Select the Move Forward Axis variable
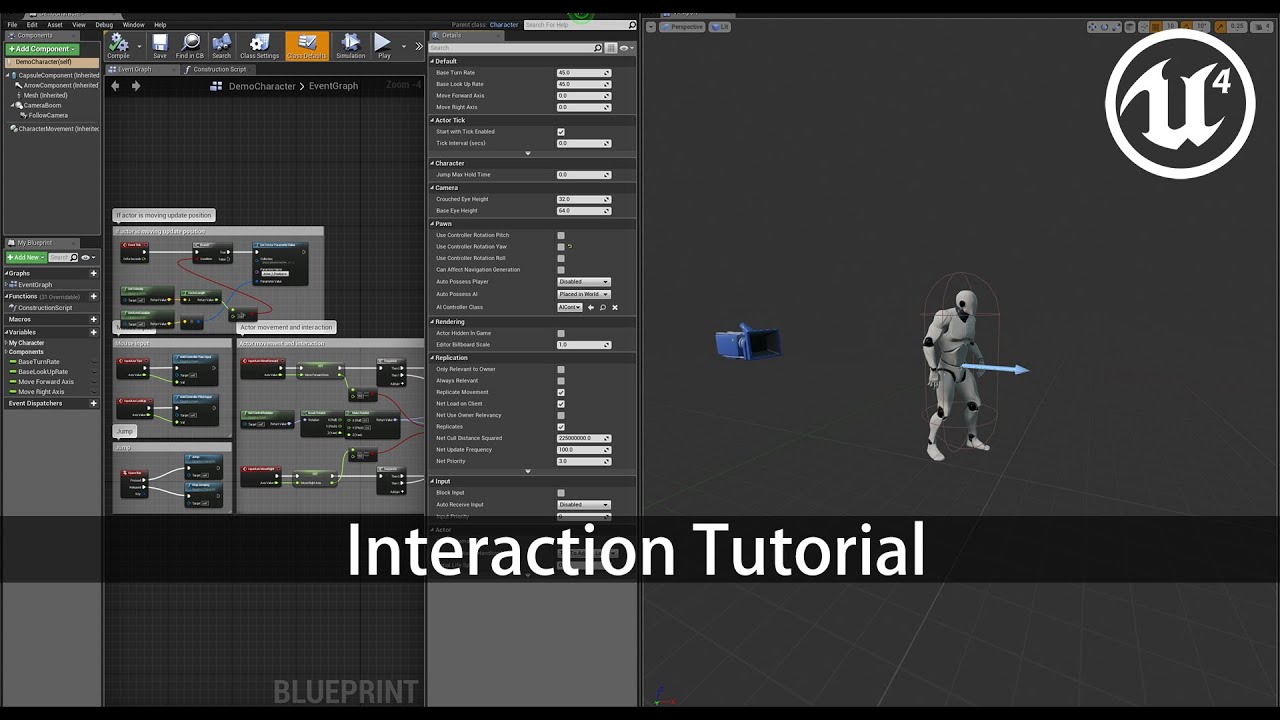Screen dimensions: 1280x720 point(45,382)
